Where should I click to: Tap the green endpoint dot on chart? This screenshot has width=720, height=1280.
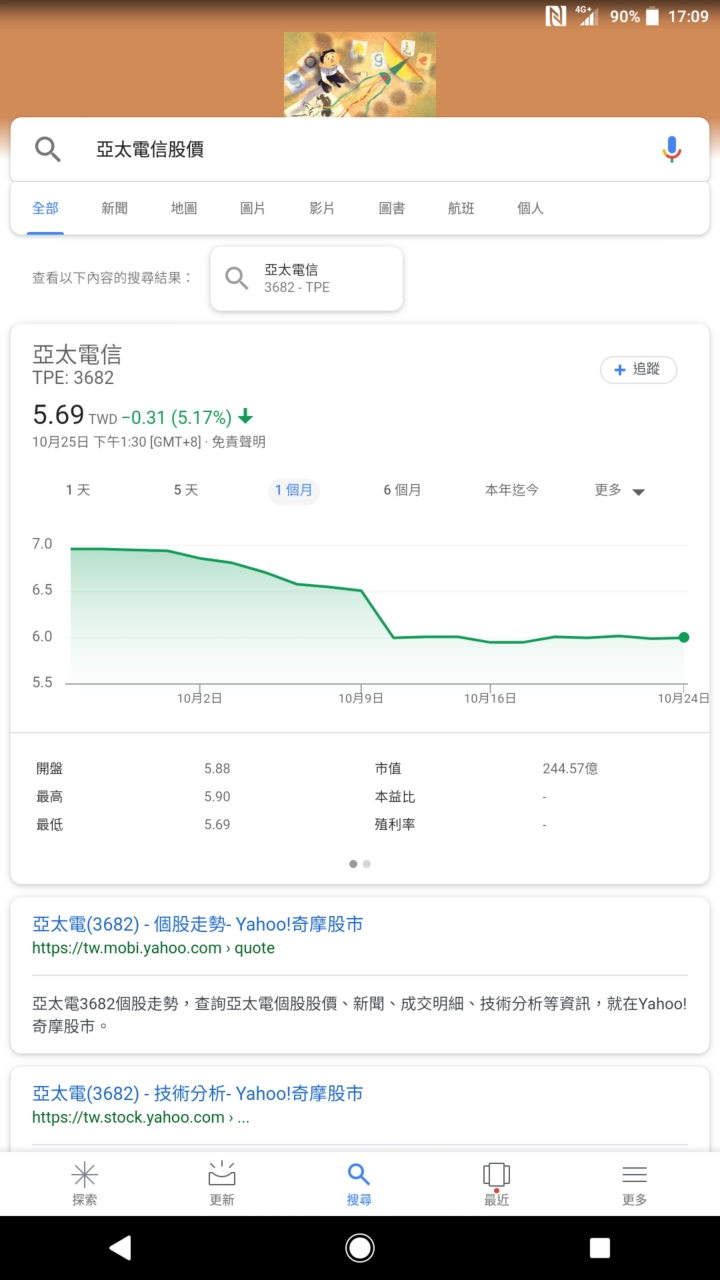684,637
